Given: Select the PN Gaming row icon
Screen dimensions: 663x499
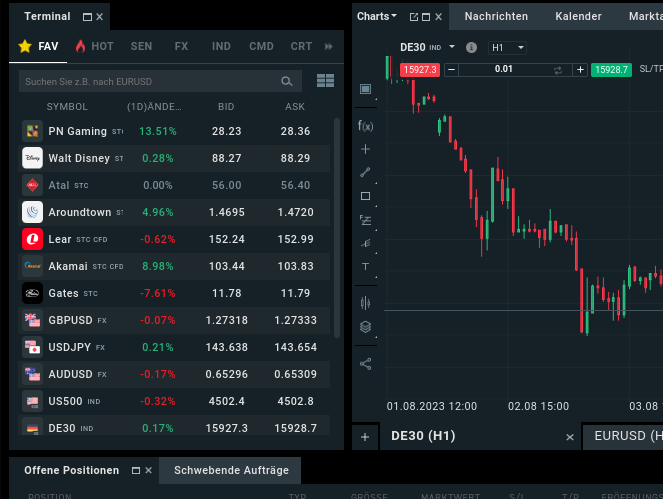Looking at the screenshot, I should [33, 131].
